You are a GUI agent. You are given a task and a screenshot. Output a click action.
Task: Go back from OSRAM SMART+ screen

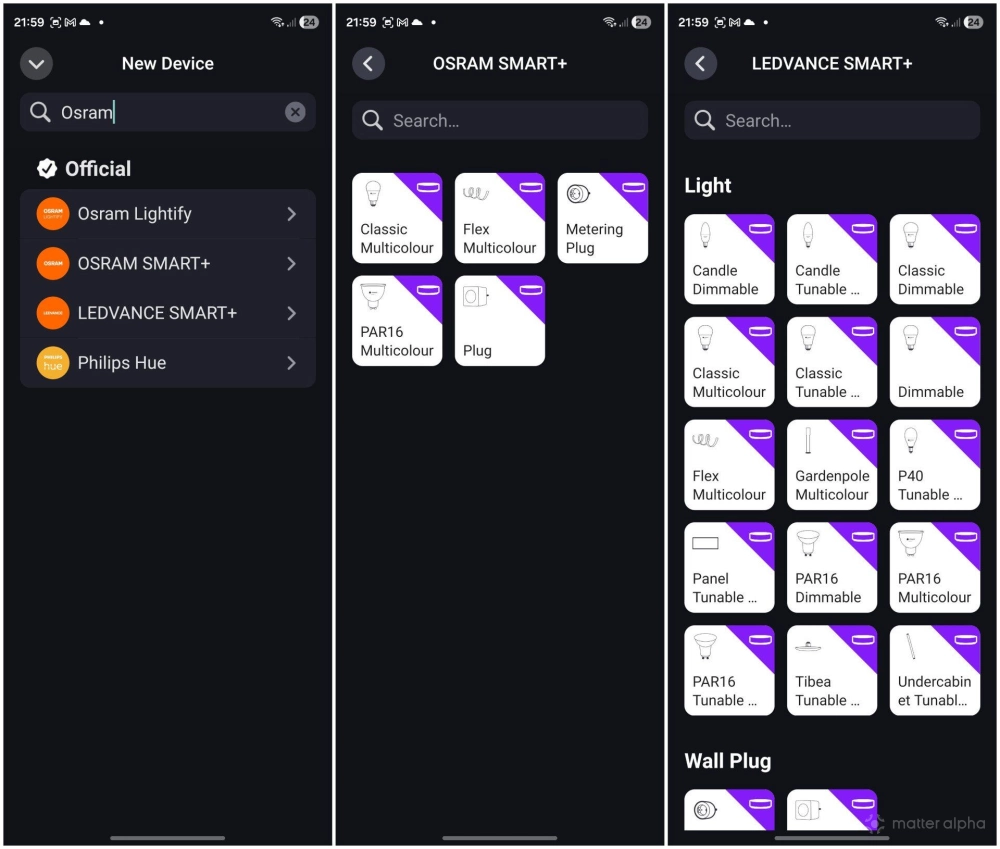click(369, 64)
